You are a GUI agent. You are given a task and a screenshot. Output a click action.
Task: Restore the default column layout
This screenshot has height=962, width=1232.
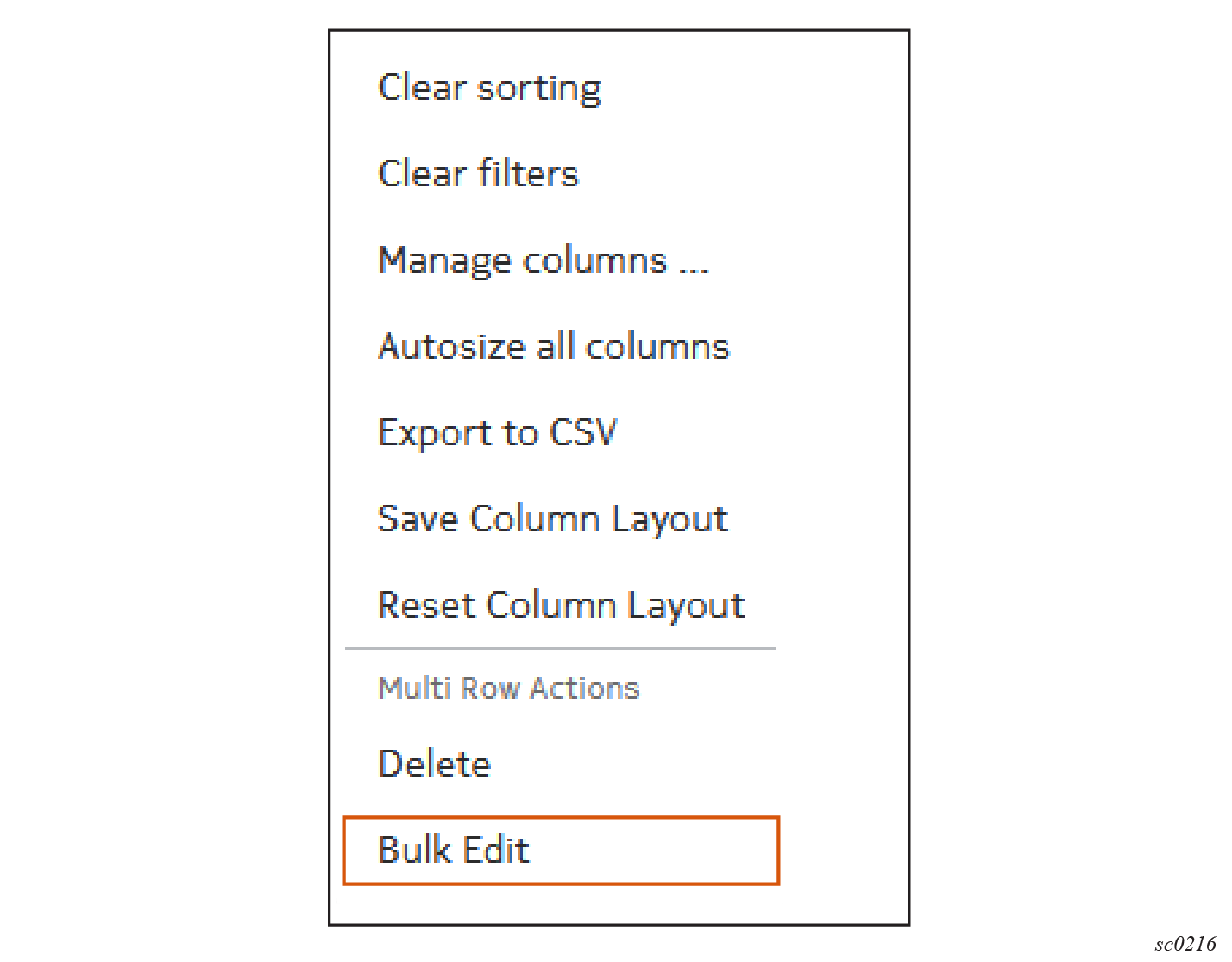(x=561, y=606)
